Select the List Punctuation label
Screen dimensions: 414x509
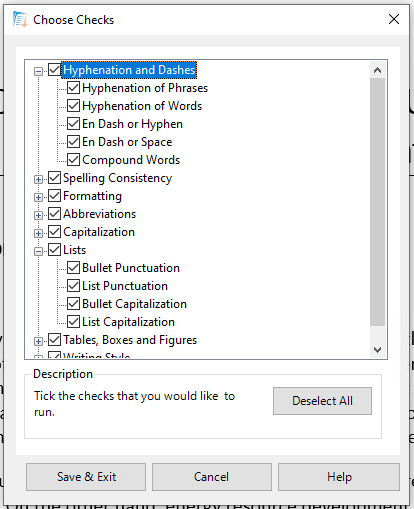click(125, 286)
